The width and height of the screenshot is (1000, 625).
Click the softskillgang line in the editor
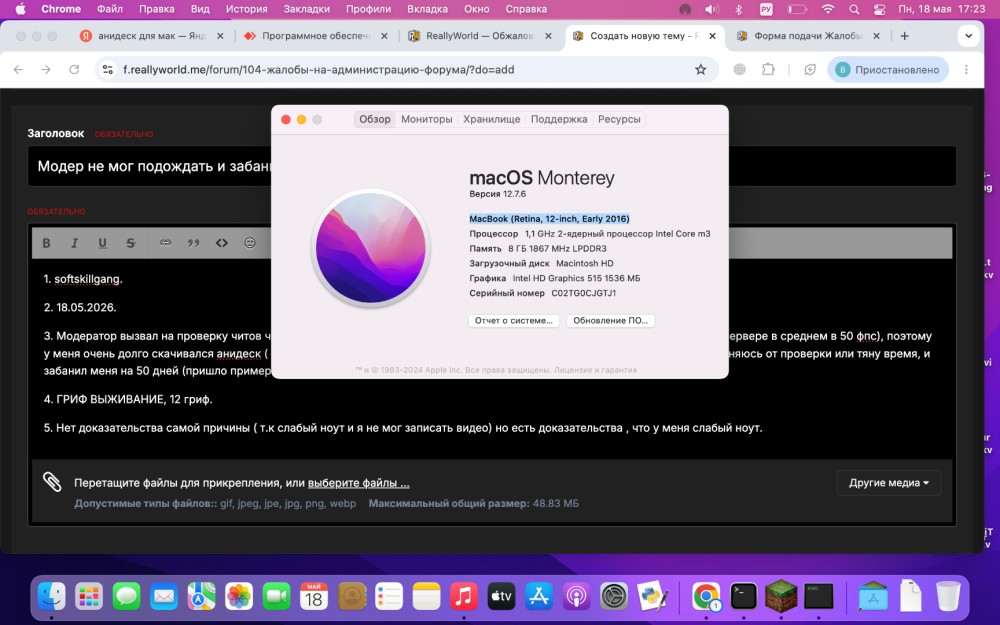tap(83, 279)
